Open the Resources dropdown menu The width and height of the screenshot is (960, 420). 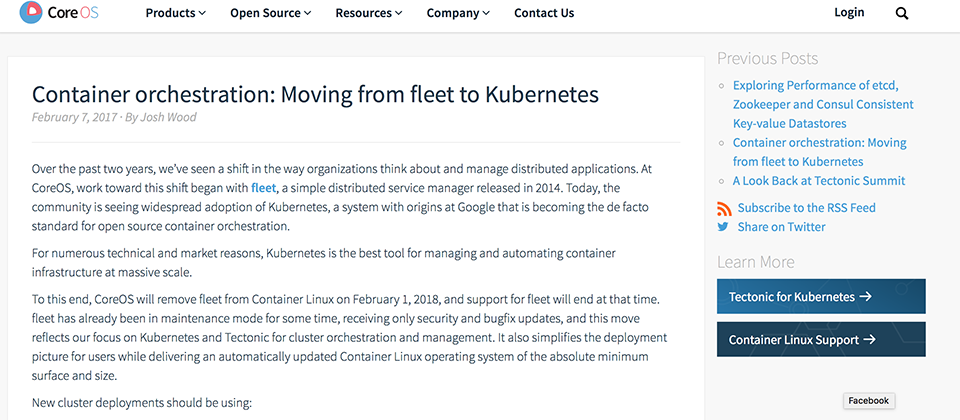[x=369, y=13]
